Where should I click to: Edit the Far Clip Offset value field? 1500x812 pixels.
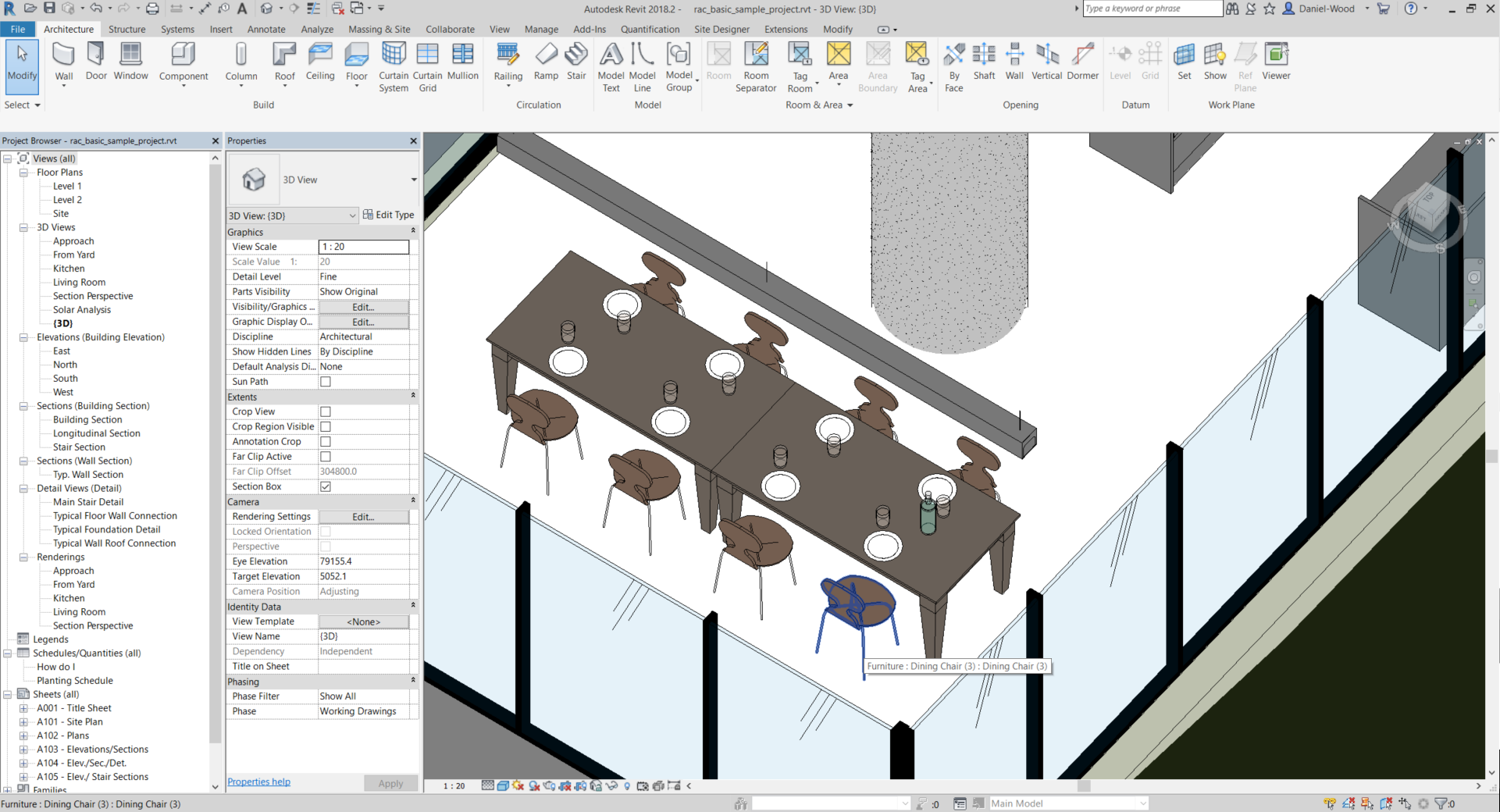point(363,471)
